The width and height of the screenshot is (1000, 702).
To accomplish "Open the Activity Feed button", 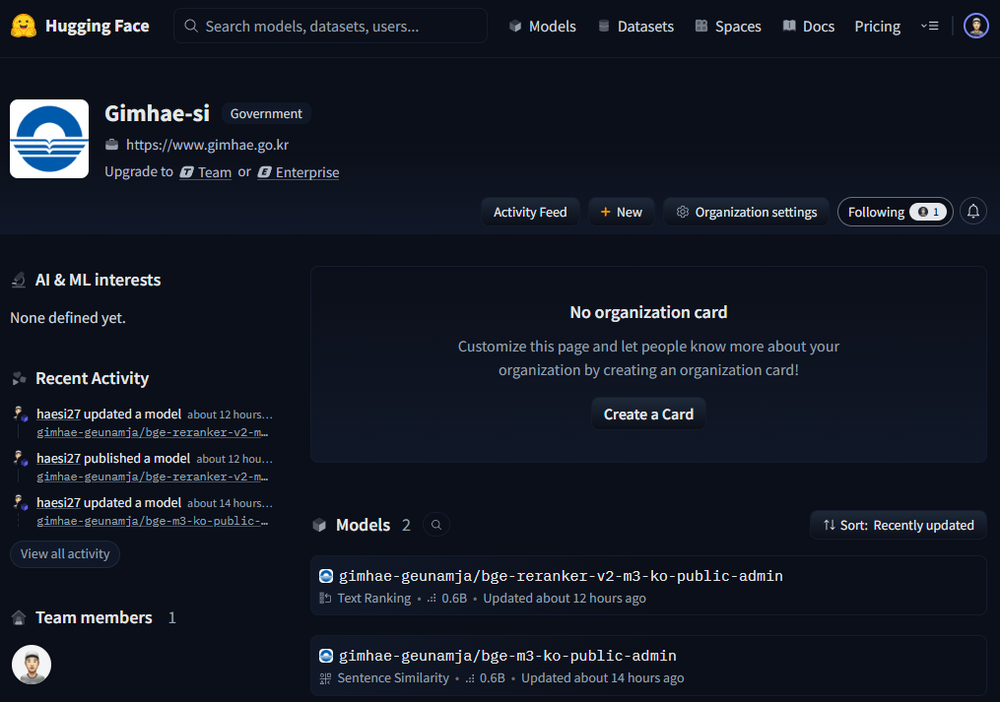I will 530,212.
